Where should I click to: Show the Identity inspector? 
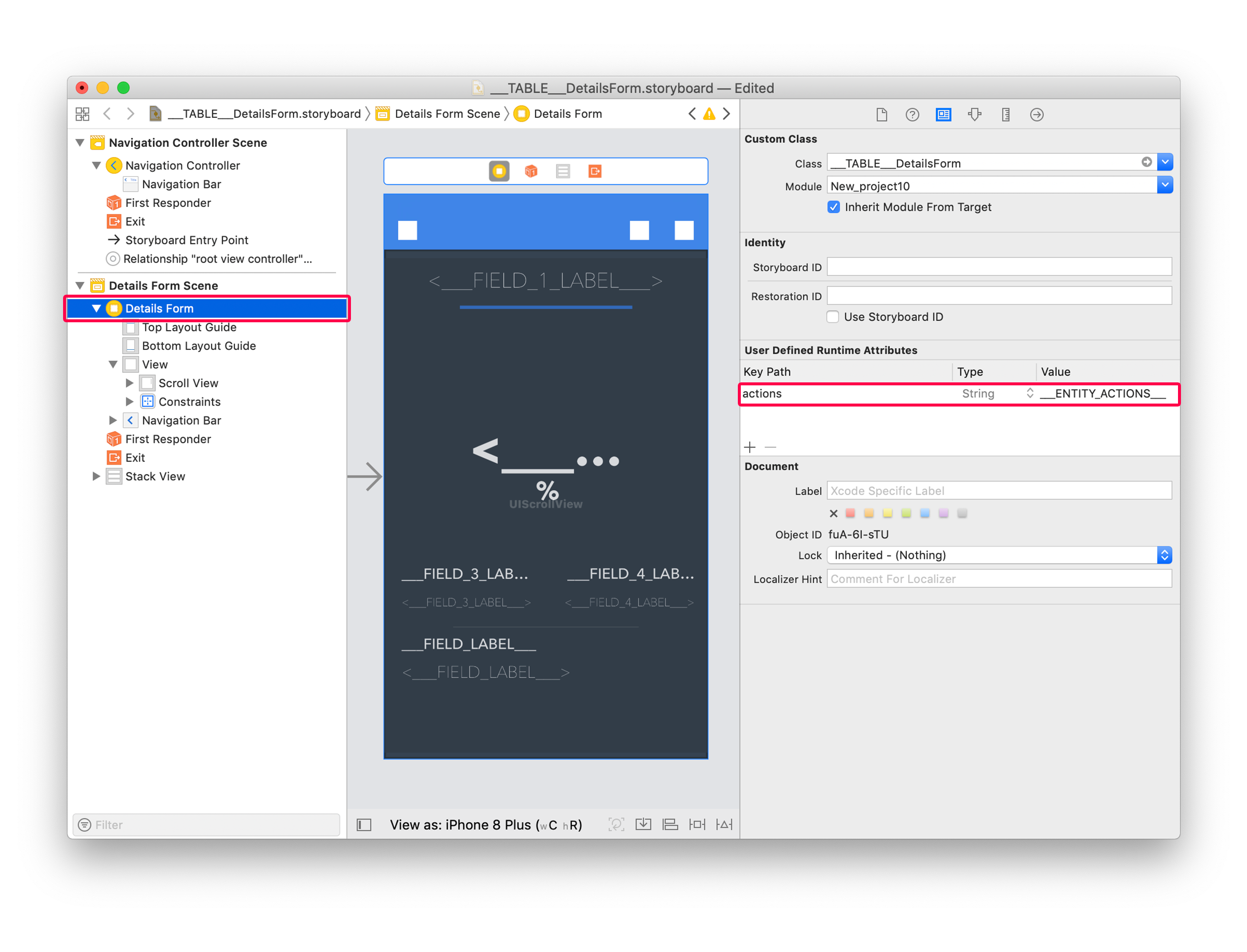click(x=943, y=115)
